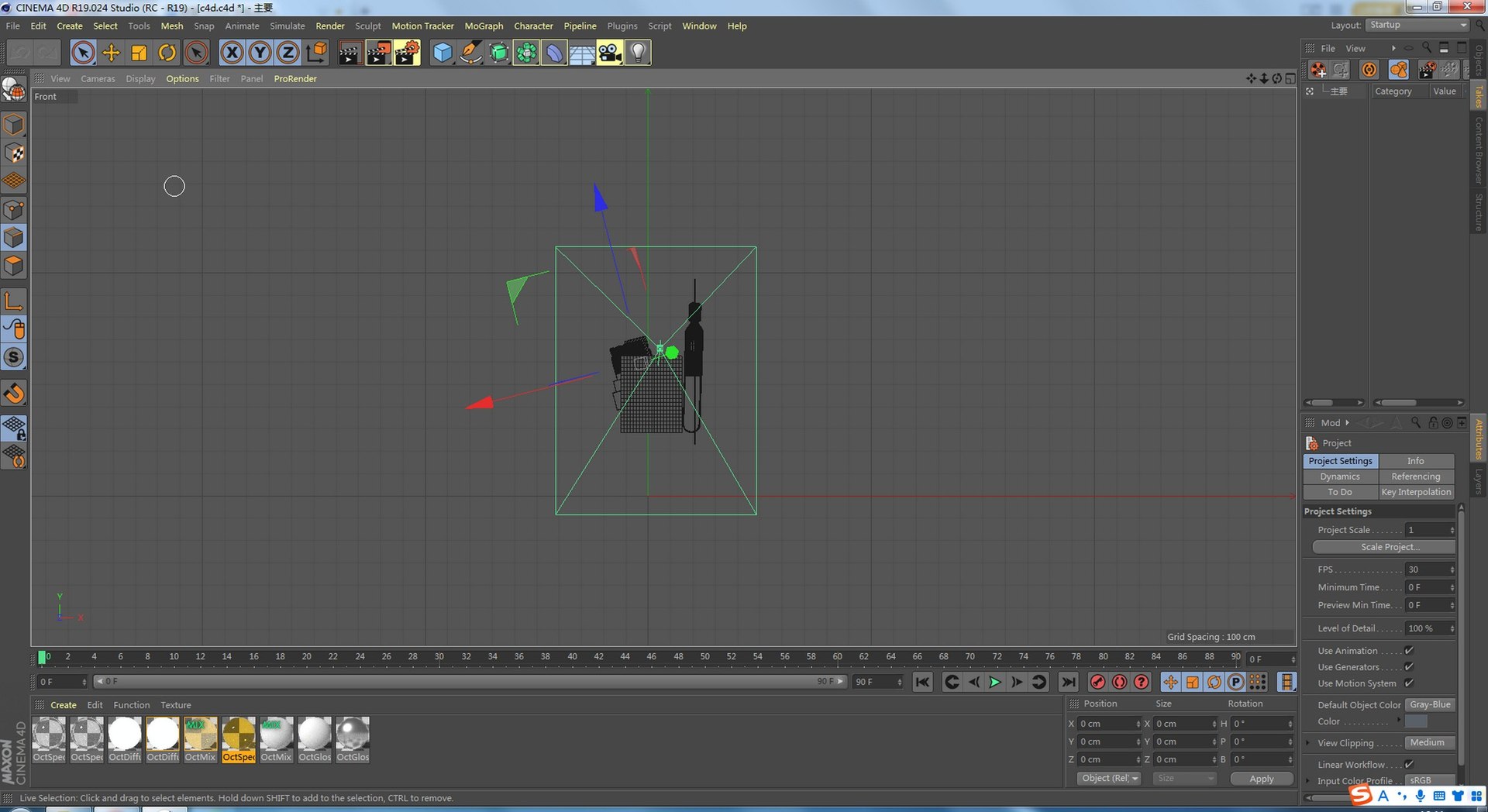Play the animation forward

pos(995,682)
